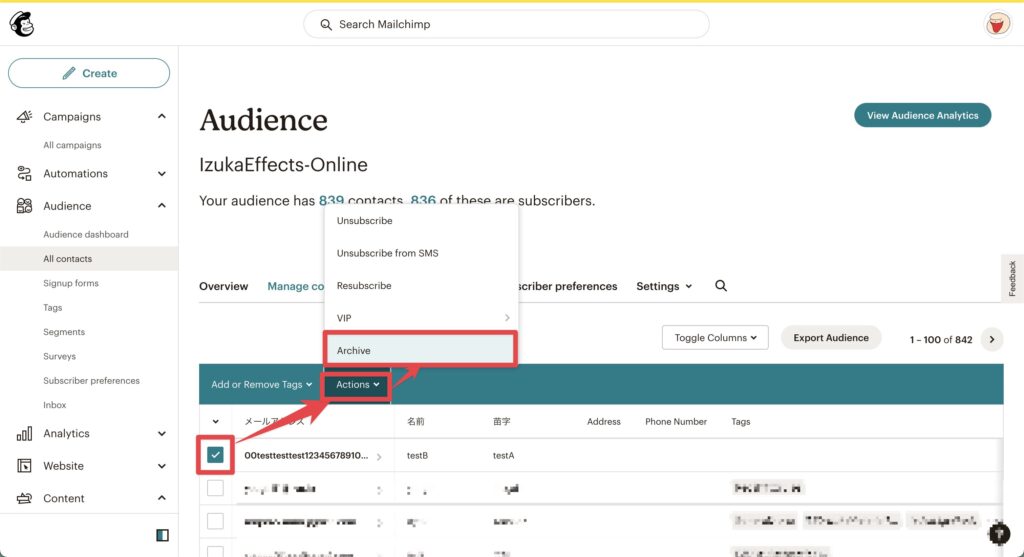Image resolution: width=1024 pixels, height=557 pixels.
Task: Open the Feedback side tab
Action: tap(1012, 278)
